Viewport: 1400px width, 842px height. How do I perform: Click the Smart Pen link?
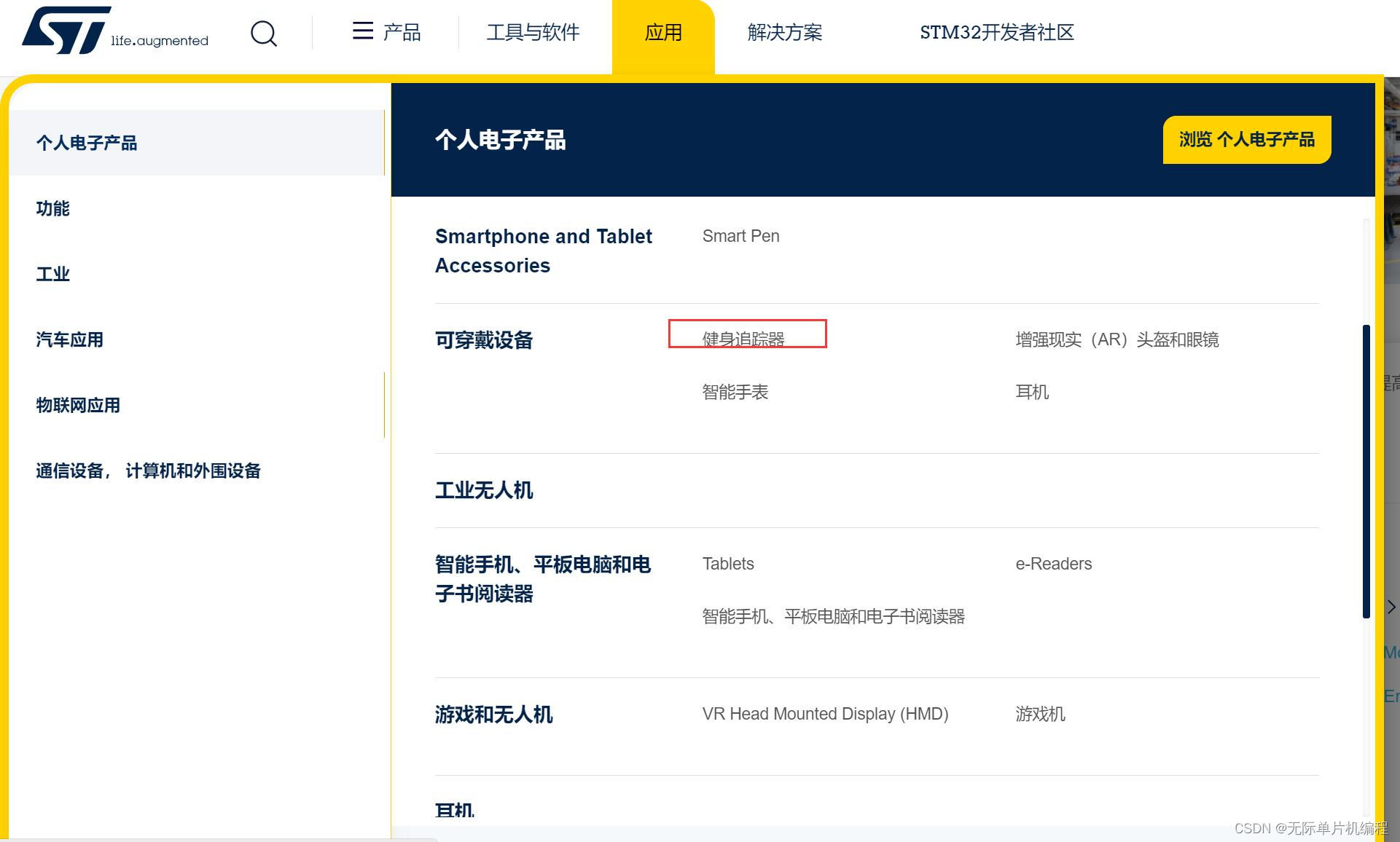(740, 236)
